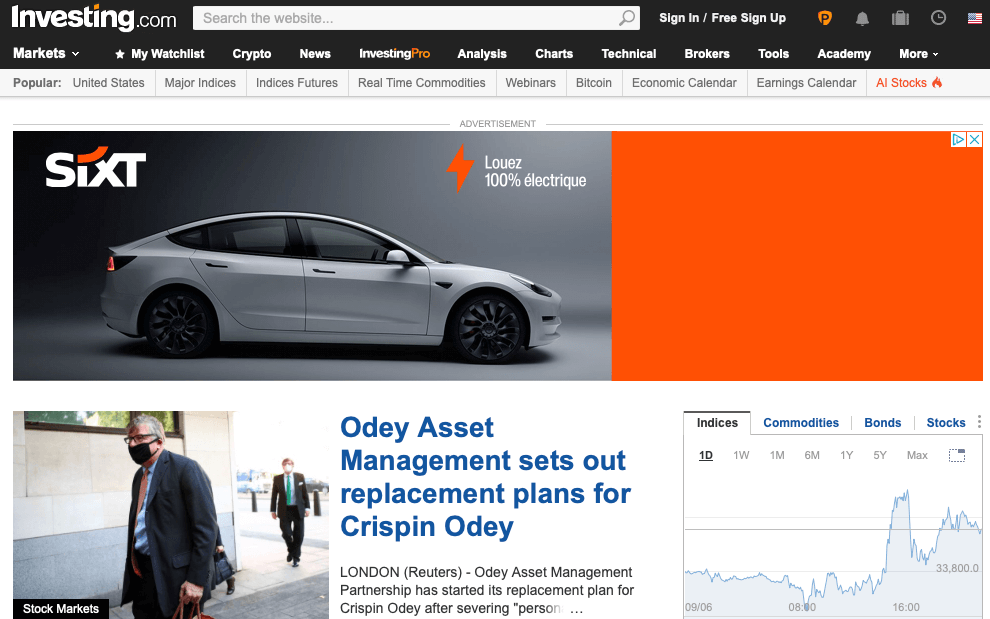
Task: Open notifications via the bell icon
Action: [x=861, y=18]
